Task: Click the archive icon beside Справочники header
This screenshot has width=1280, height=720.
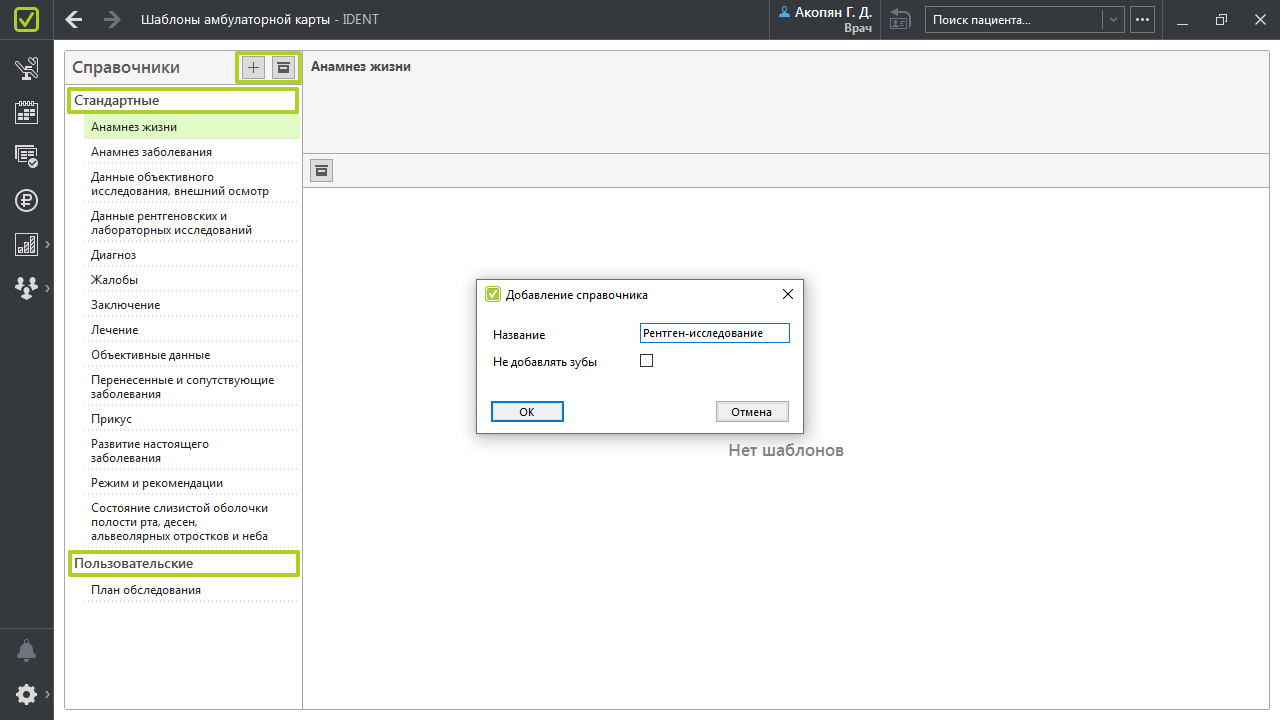Action: (284, 67)
